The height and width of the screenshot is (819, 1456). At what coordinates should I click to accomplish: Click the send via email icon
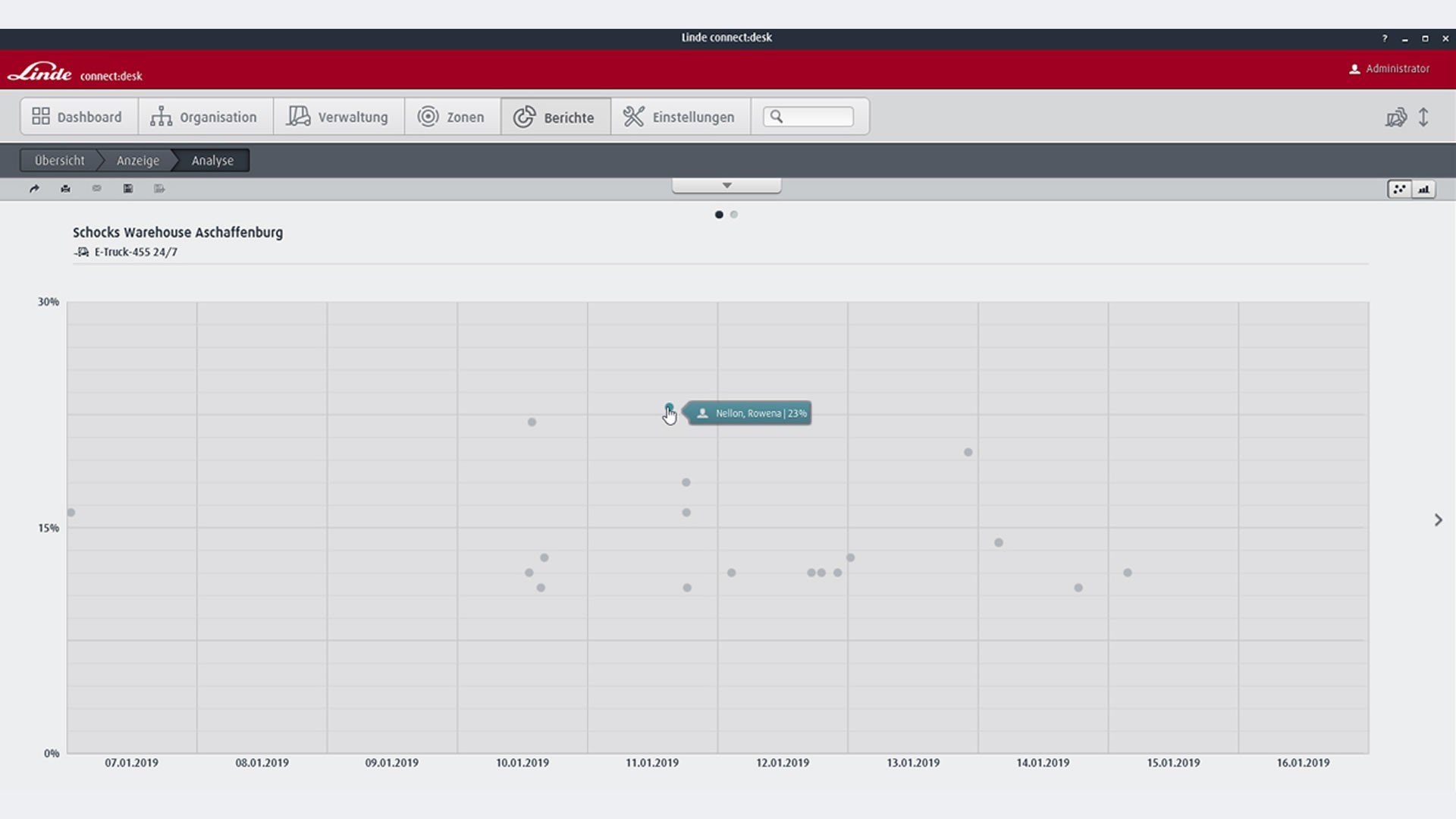click(96, 188)
